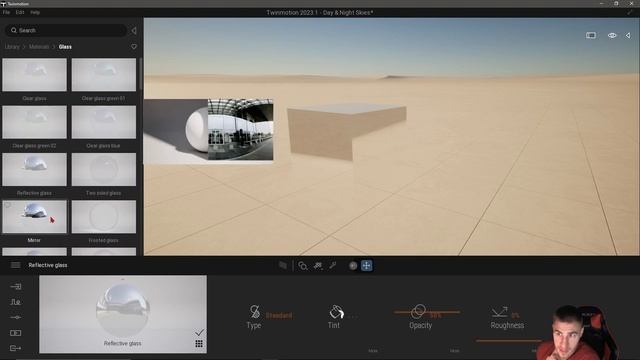Go to Library in breadcrumb
Viewport: 640px width, 360px height.
(12, 47)
